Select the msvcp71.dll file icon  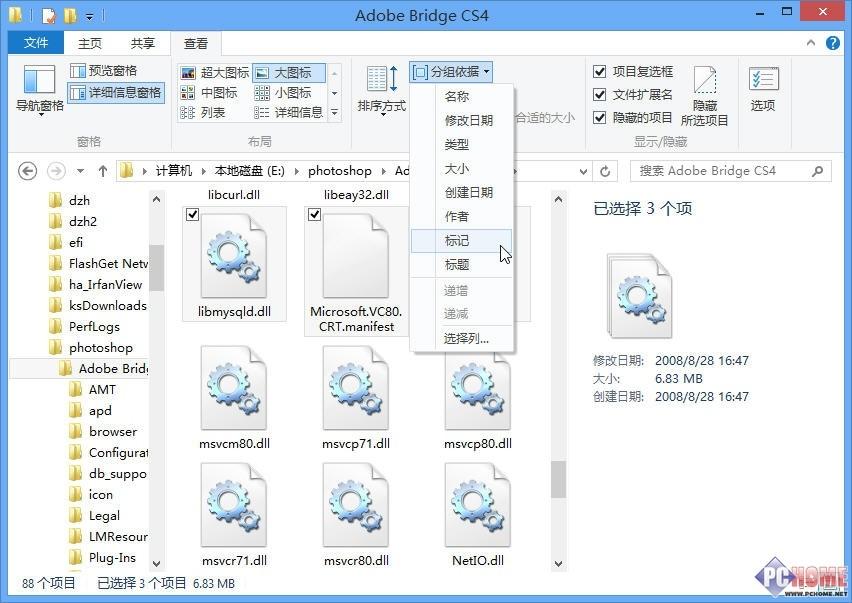[356, 388]
